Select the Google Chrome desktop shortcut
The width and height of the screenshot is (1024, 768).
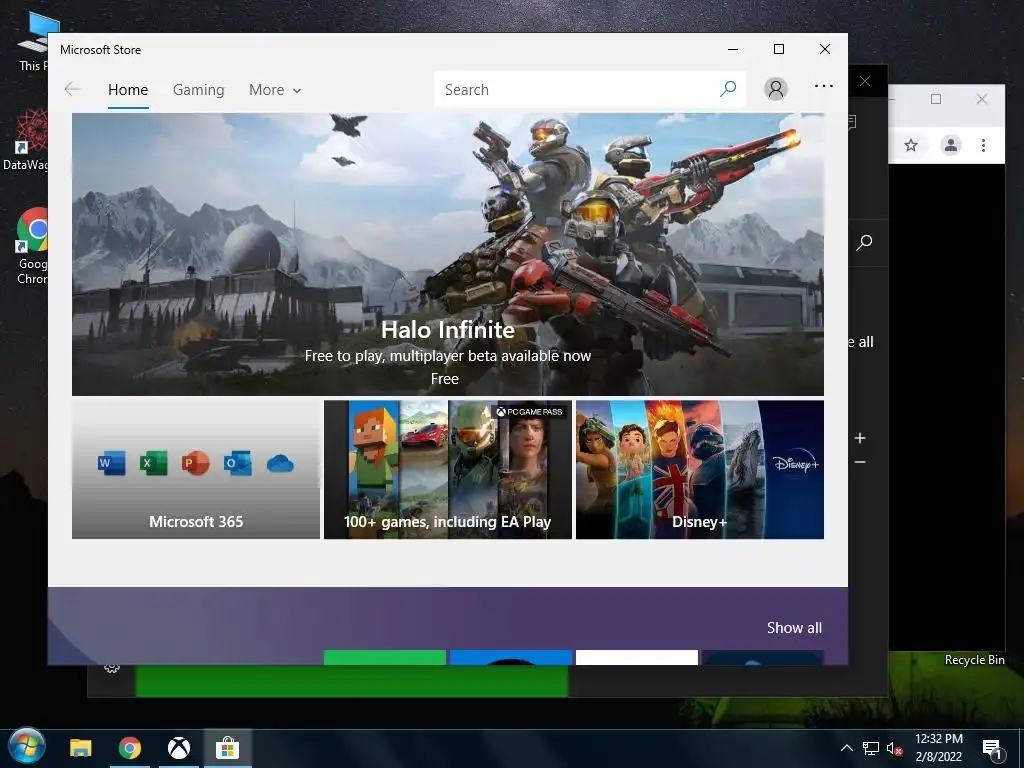tap(32, 246)
